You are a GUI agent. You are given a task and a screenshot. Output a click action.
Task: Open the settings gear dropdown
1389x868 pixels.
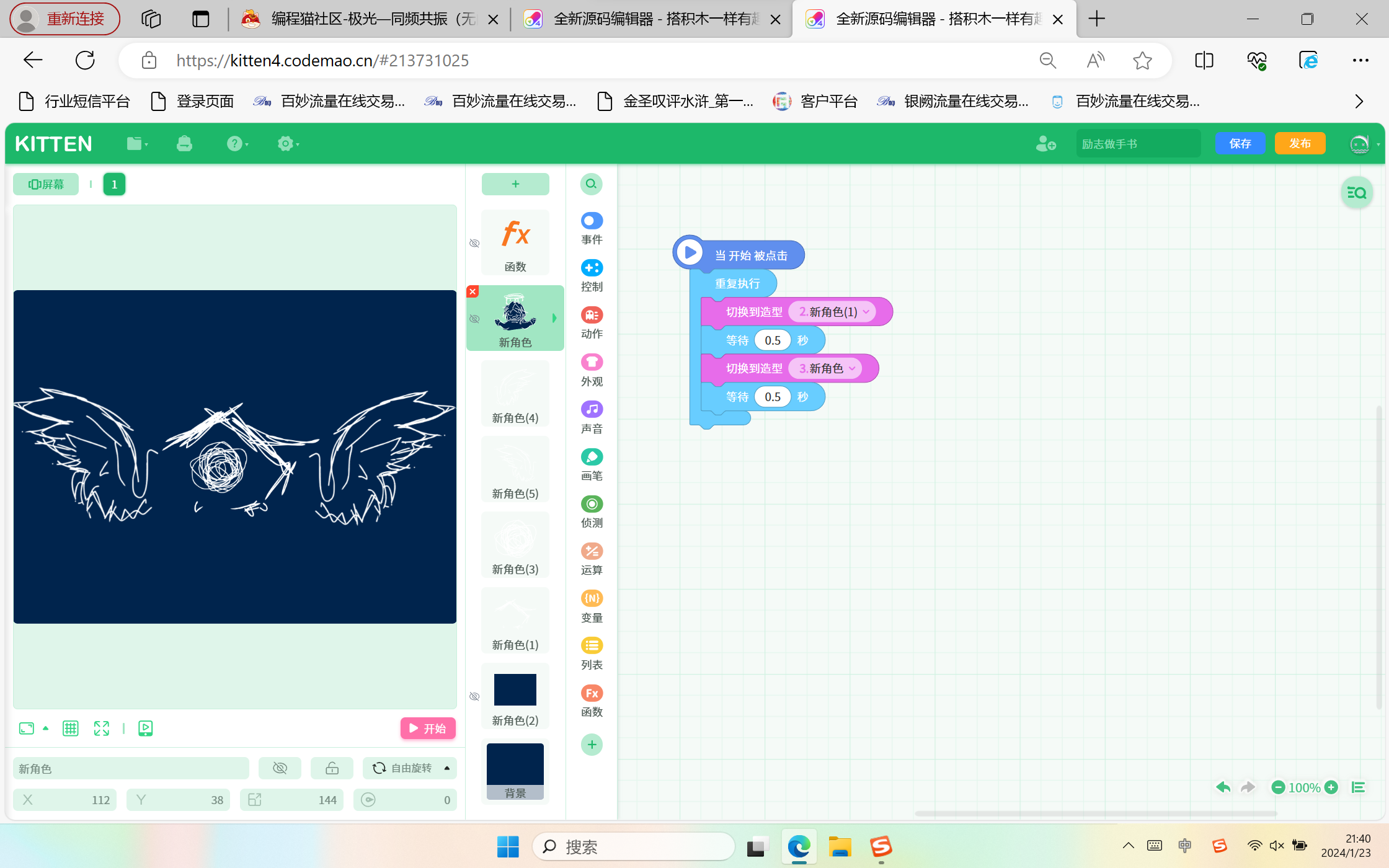(x=288, y=144)
